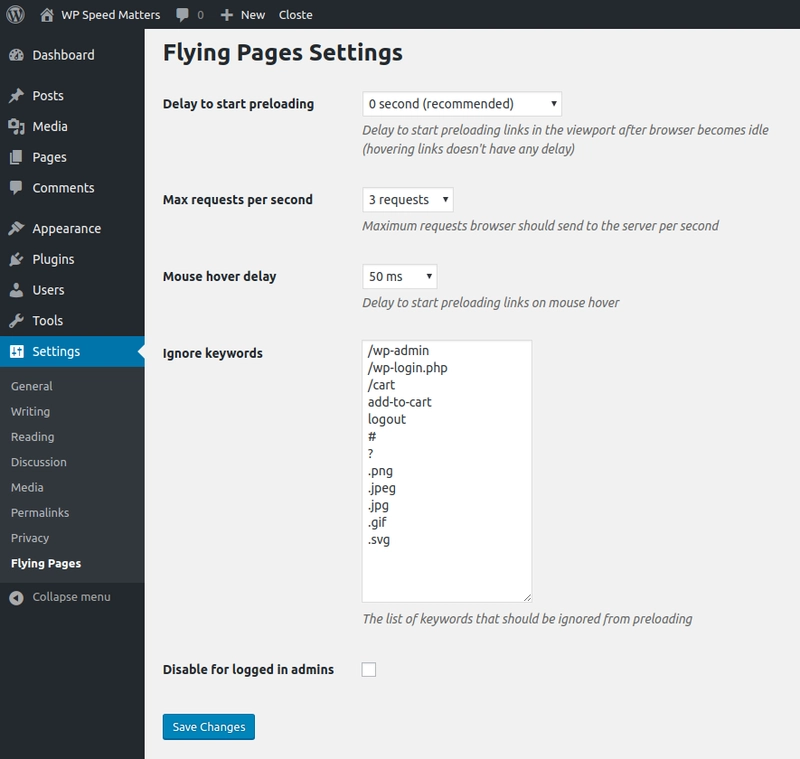Click the Pages document icon
The width and height of the screenshot is (800, 759).
pyautogui.click(x=16, y=157)
